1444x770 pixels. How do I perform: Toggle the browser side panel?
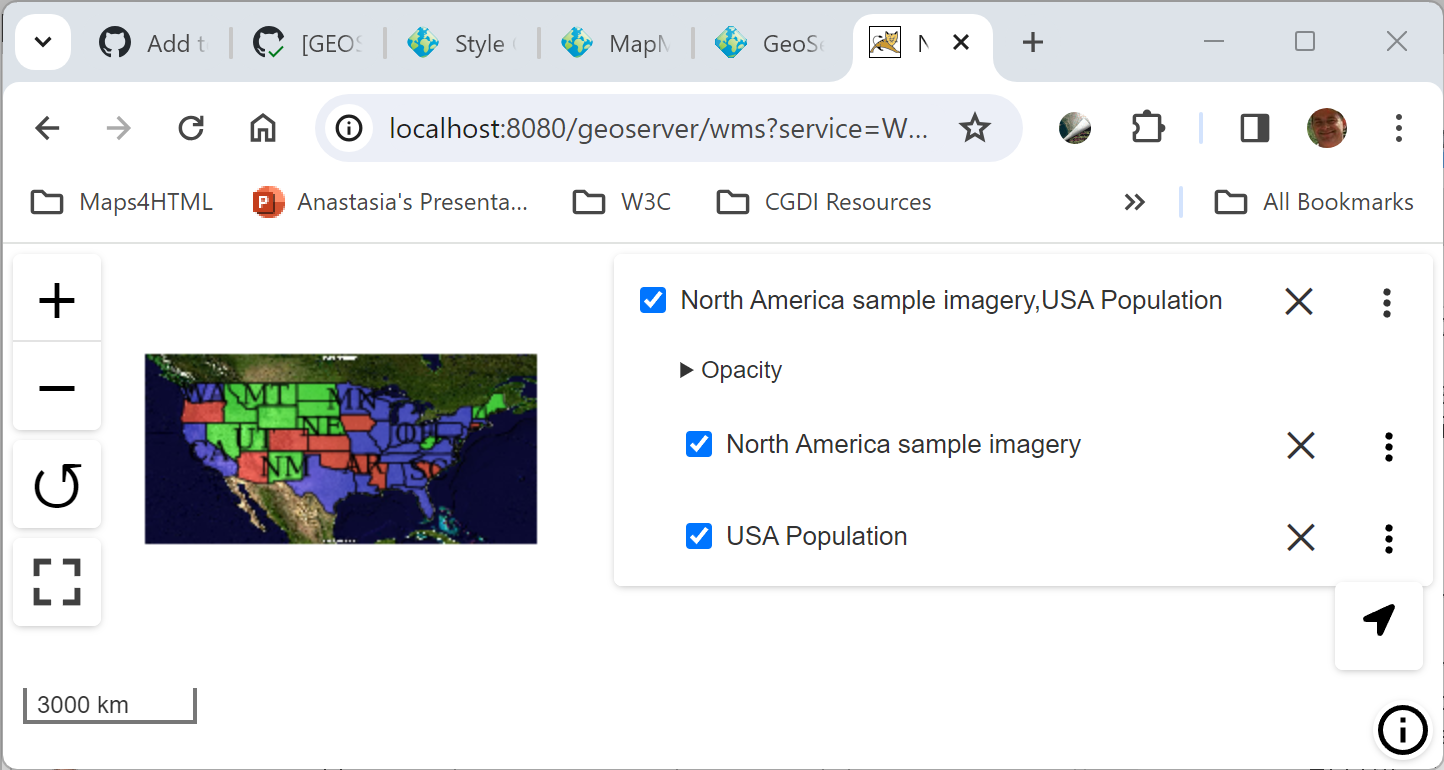pos(1254,128)
